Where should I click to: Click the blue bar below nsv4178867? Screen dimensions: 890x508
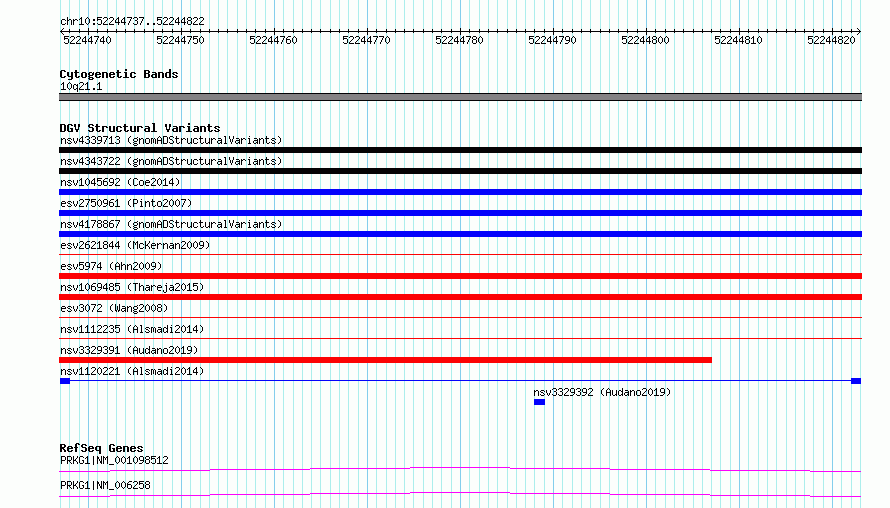click(460, 234)
